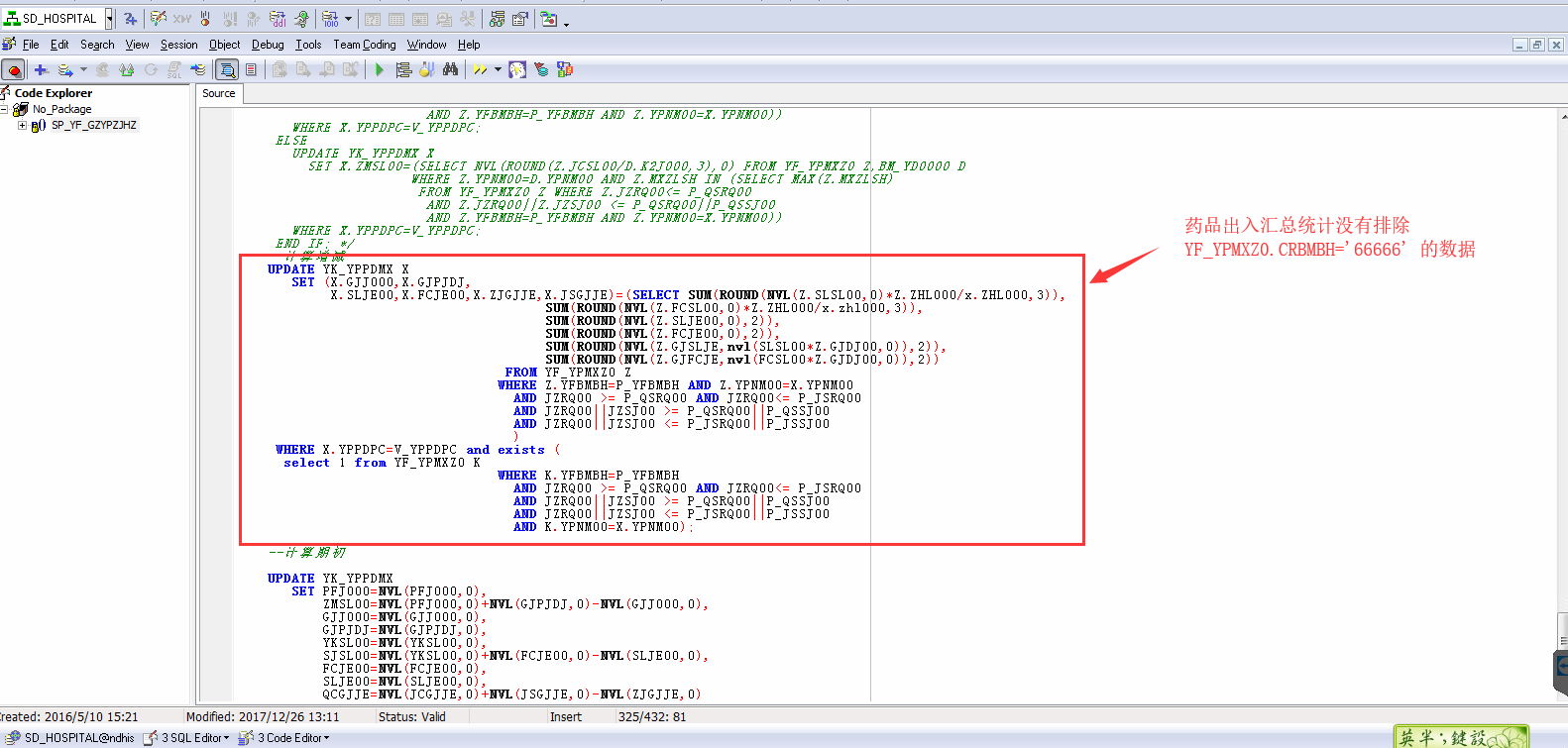Toggle the magnifier code view button
This screenshot has width=1568, height=748.
[x=227, y=69]
